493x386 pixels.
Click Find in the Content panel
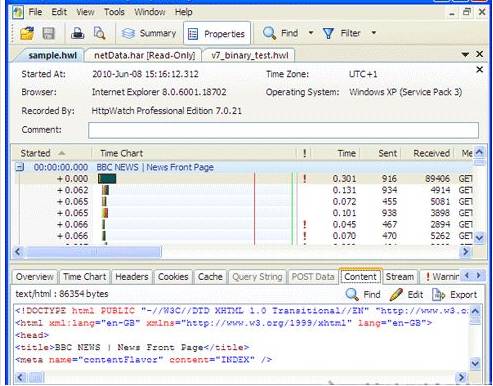[363, 295]
